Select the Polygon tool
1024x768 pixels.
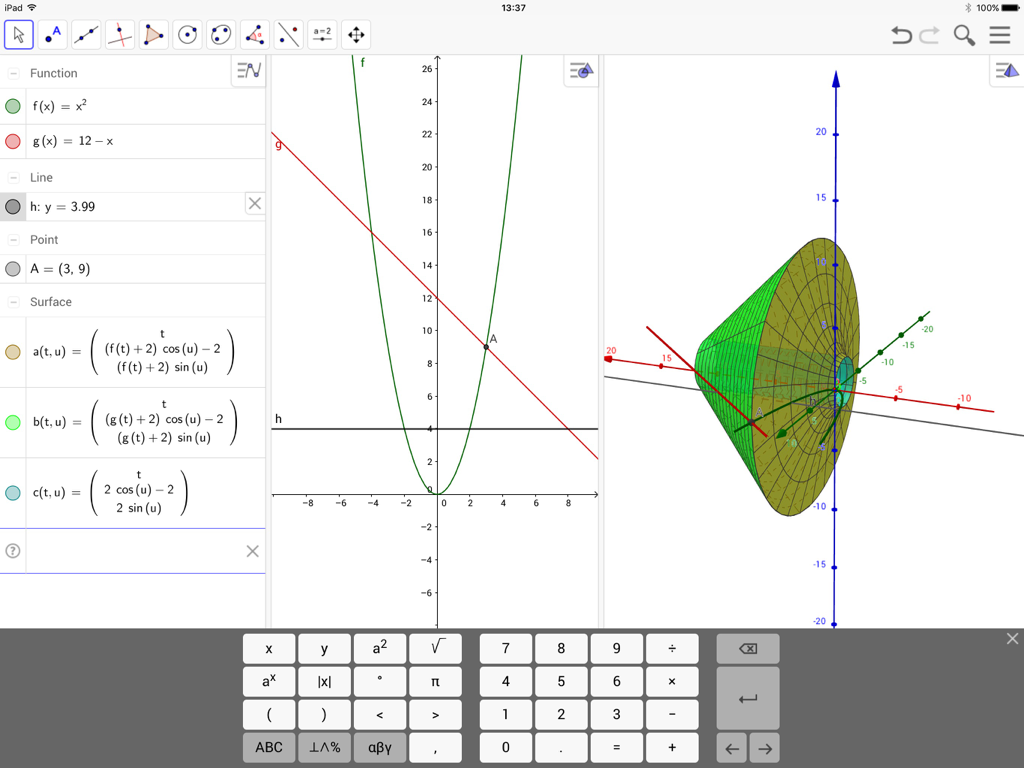152,34
